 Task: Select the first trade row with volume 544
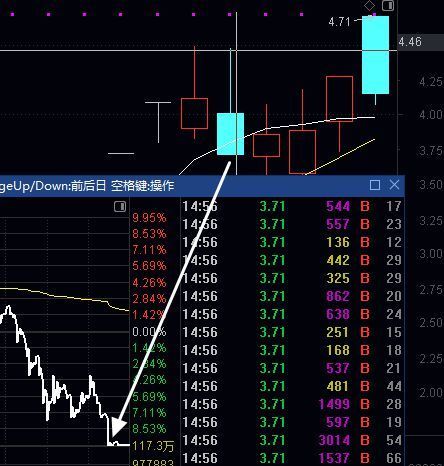[x=292, y=206]
